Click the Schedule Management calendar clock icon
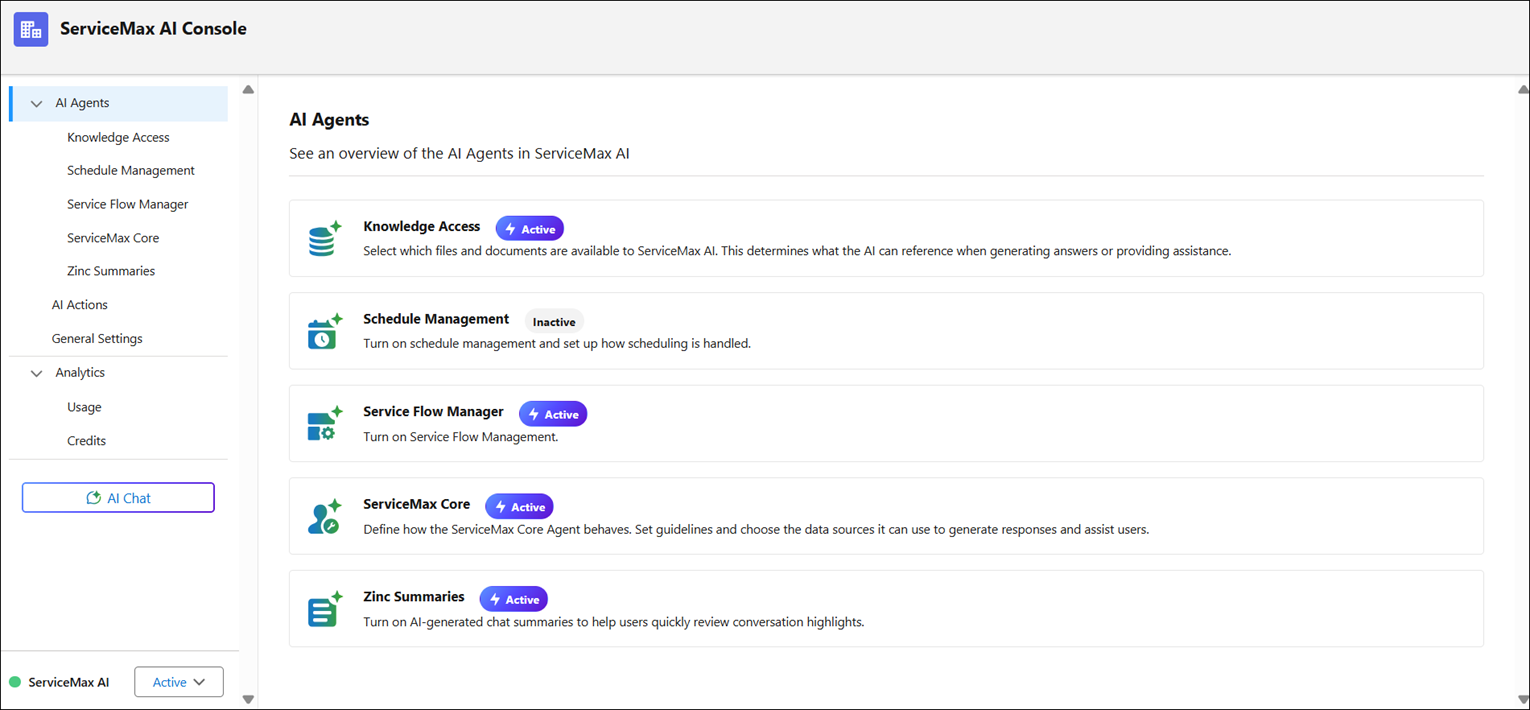 pos(324,332)
